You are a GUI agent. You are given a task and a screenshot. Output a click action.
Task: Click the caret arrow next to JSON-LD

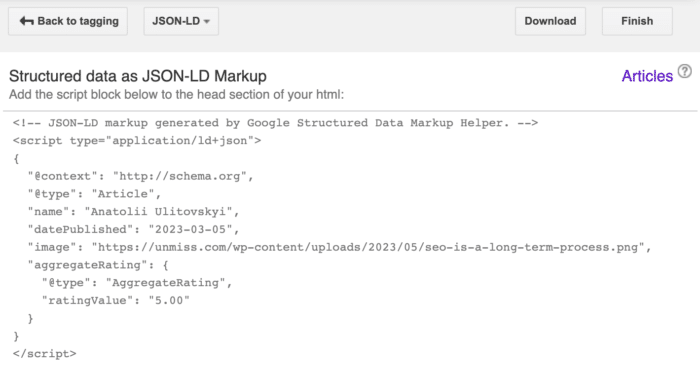tap(206, 21)
